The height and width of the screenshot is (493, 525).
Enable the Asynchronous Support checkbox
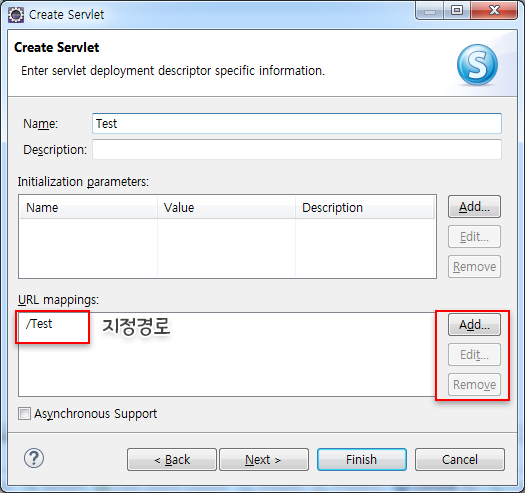24,414
